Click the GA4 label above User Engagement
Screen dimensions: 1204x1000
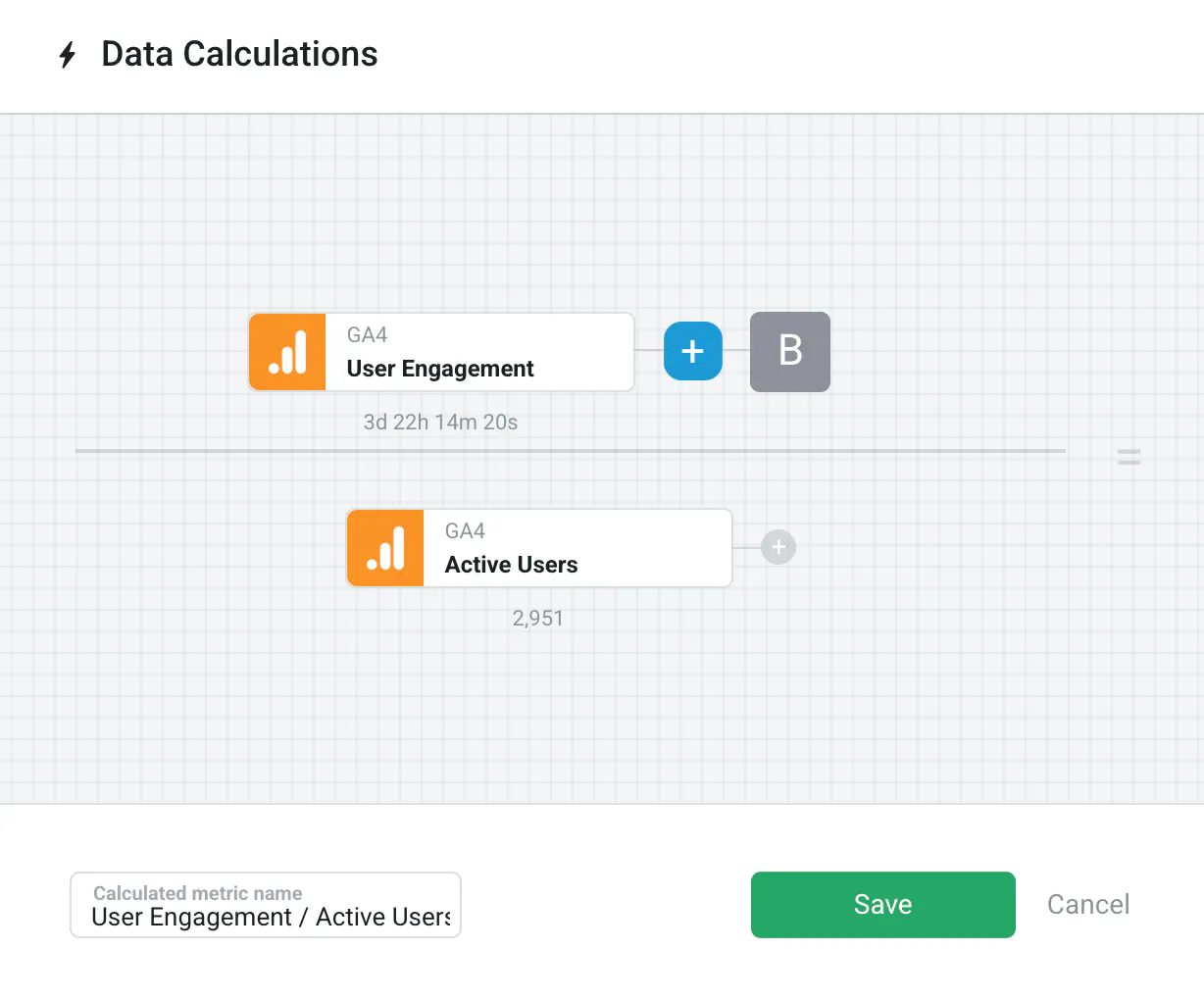point(368,335)
